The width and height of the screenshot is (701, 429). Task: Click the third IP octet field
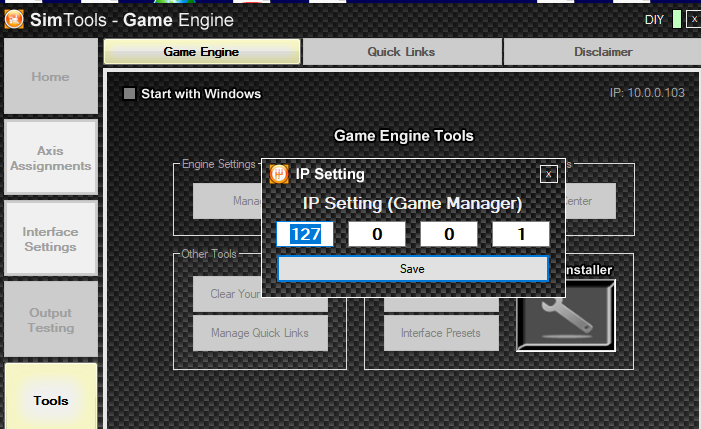pyautogui.click(x=449, y=234)
